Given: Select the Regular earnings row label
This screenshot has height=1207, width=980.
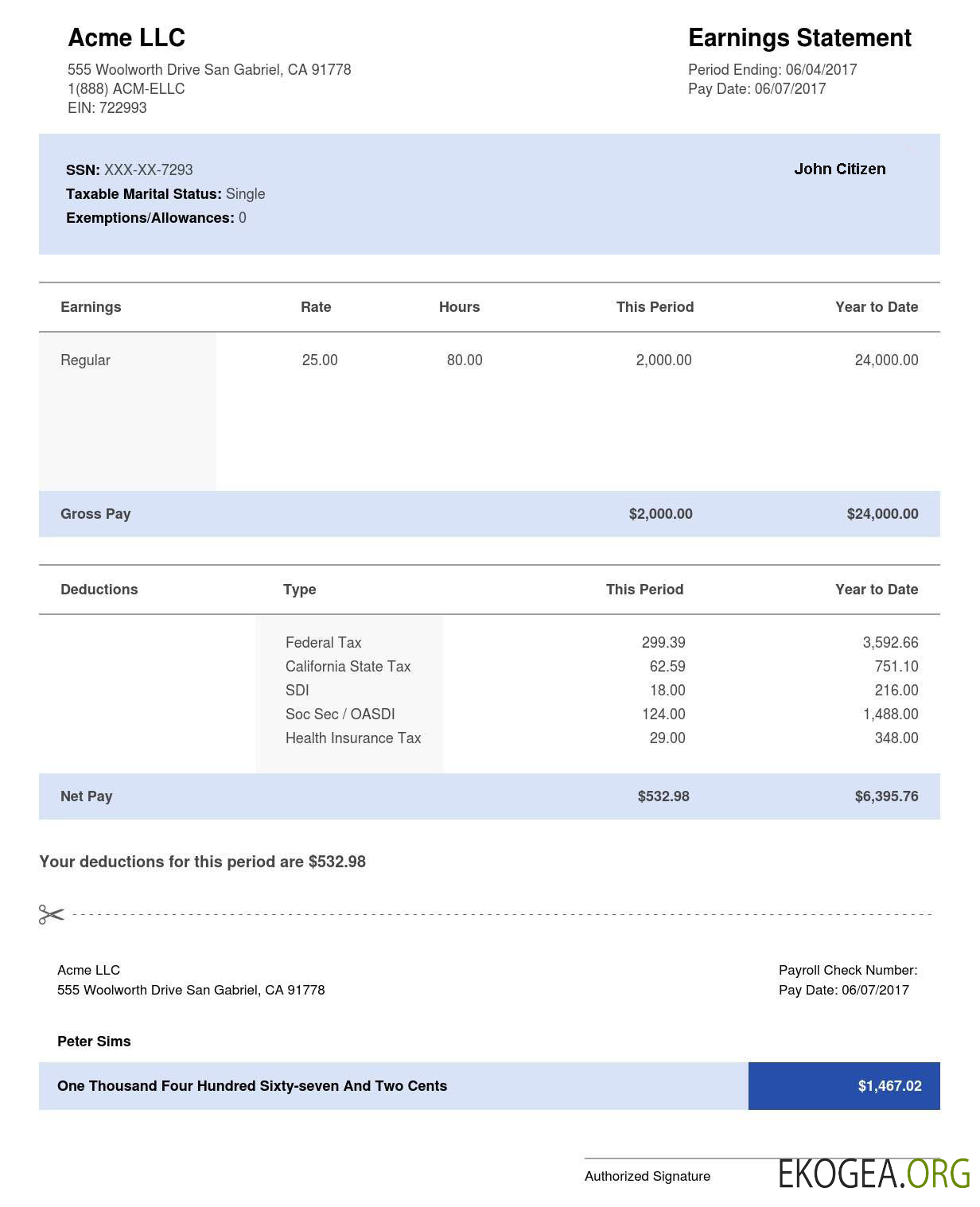Looking at the screenshot, I should (x=85, y=360).
